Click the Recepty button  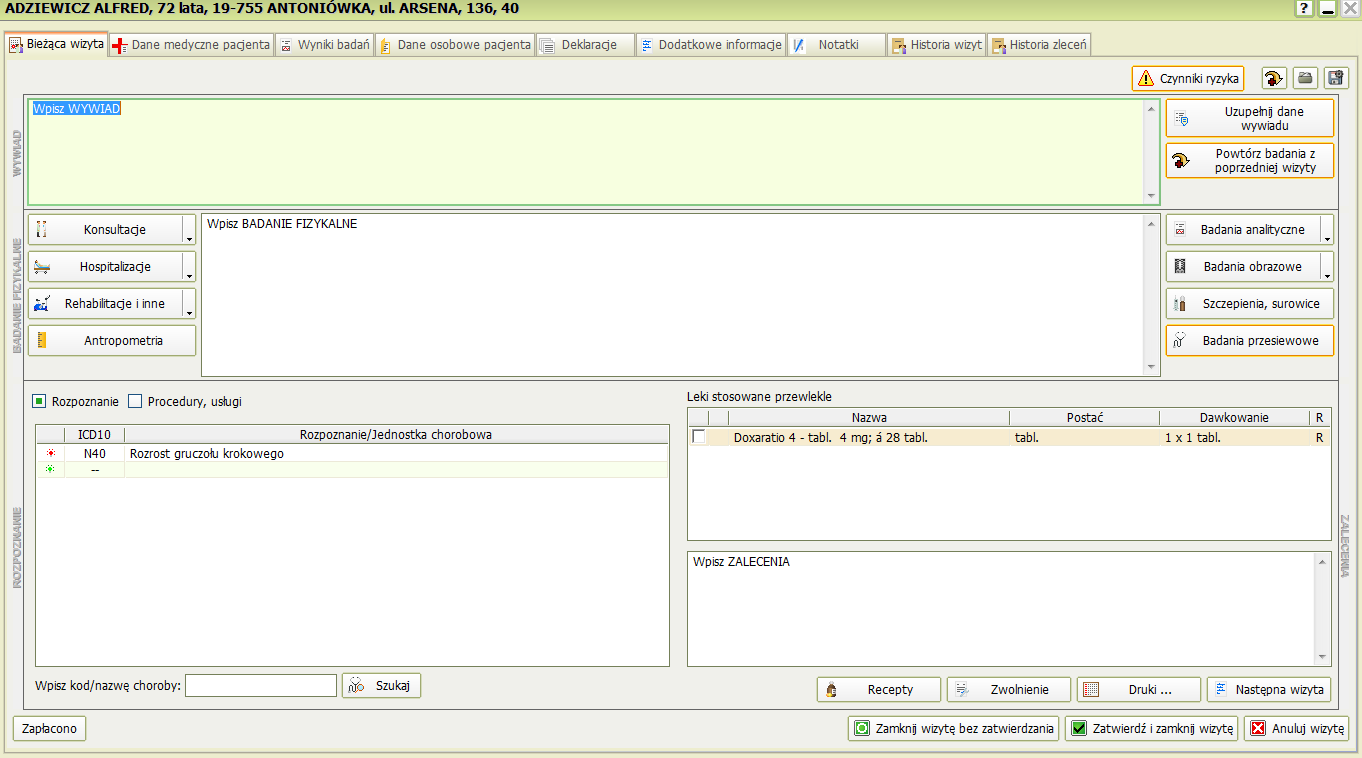[x=879, y=689]
